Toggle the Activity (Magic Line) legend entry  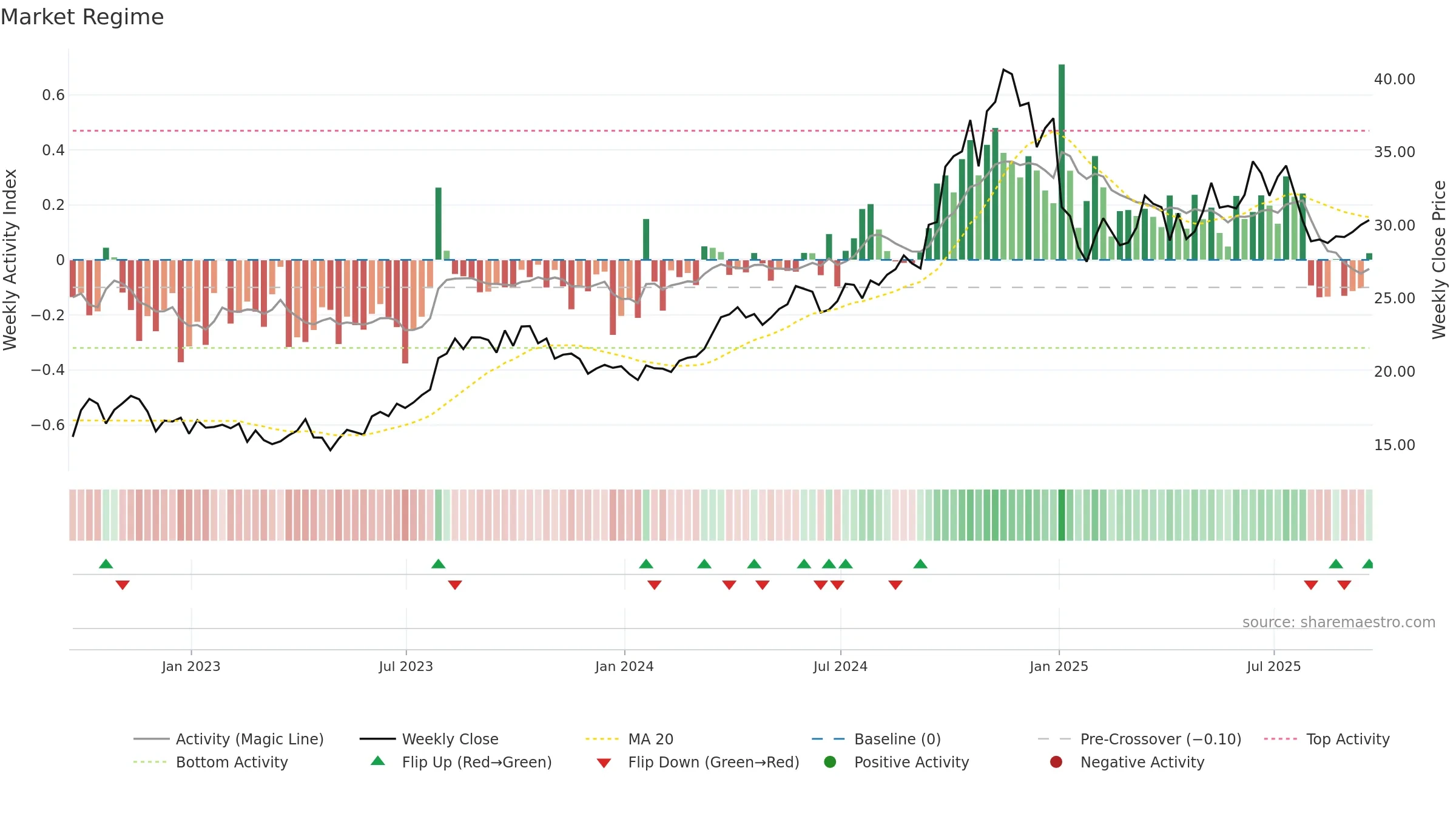229,739
